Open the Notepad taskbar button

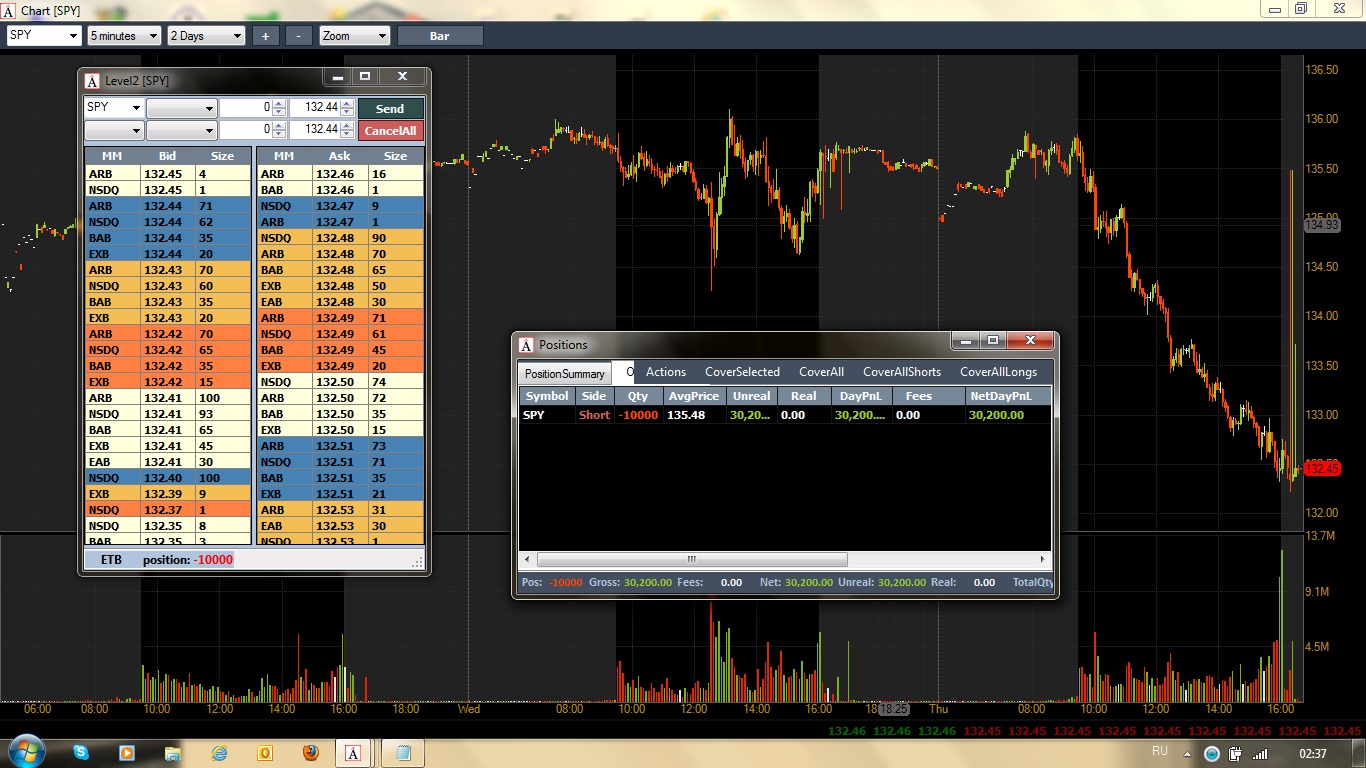click(403, 752)
